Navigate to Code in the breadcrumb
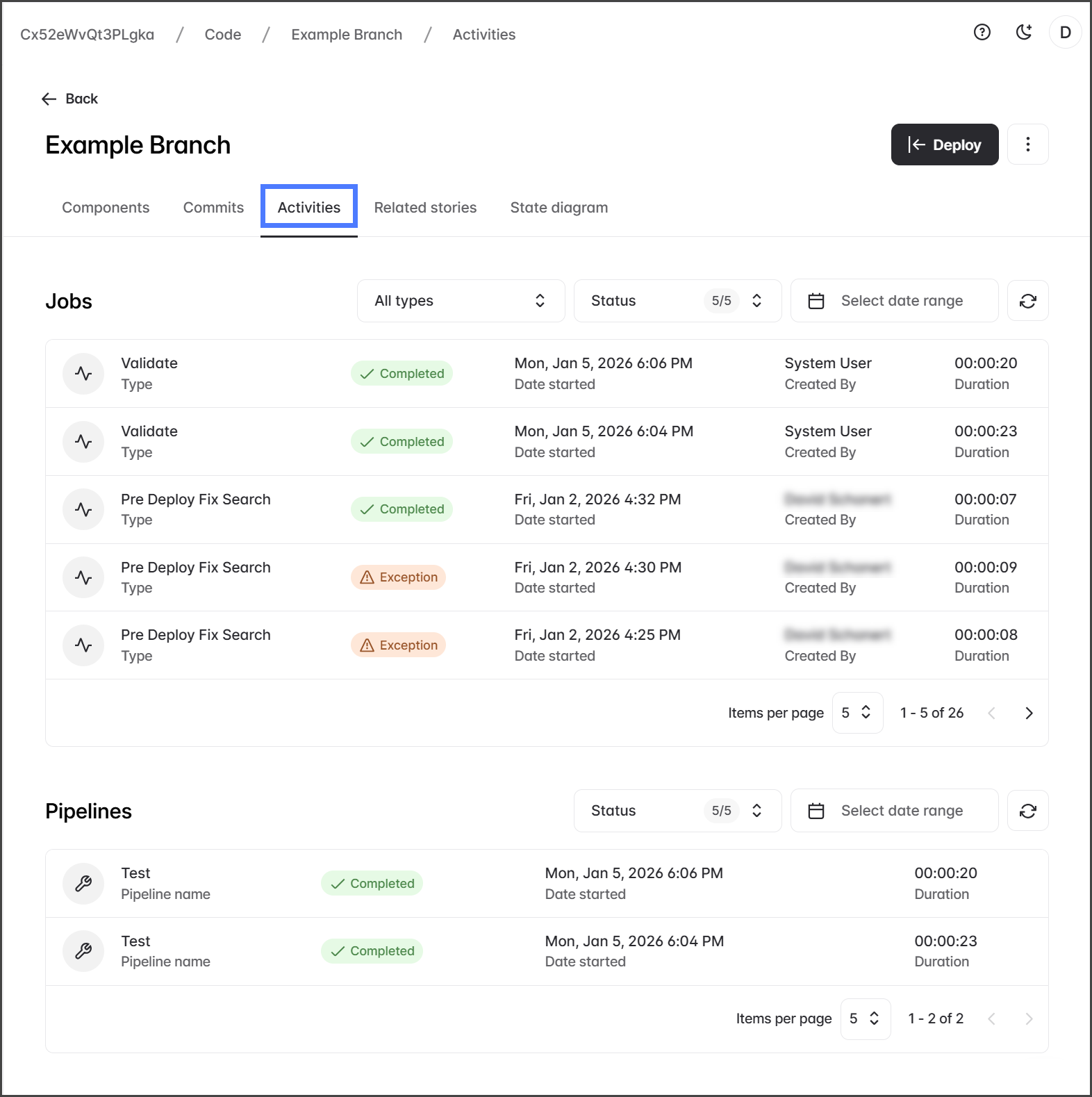The height and width of the screenshot is (1097, 1092). (x=222, y=35)
